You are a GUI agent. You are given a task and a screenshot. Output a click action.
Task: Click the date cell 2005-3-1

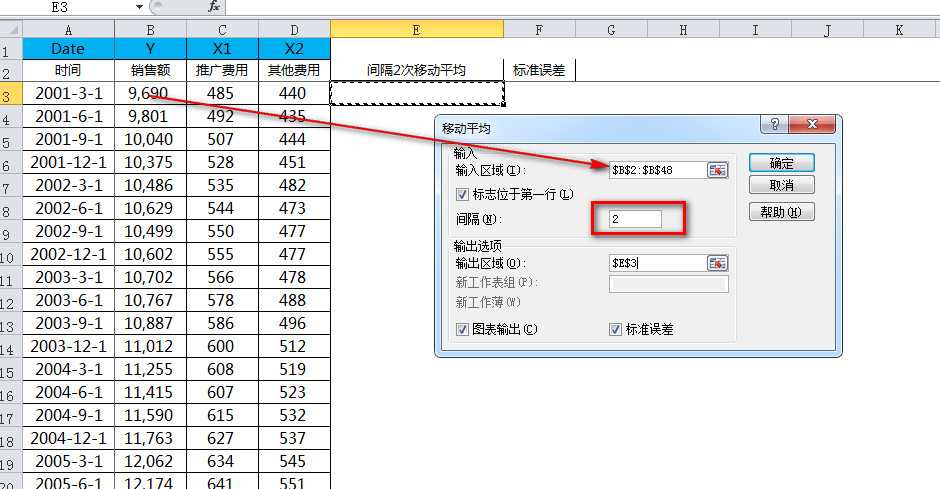pos(68,461)
